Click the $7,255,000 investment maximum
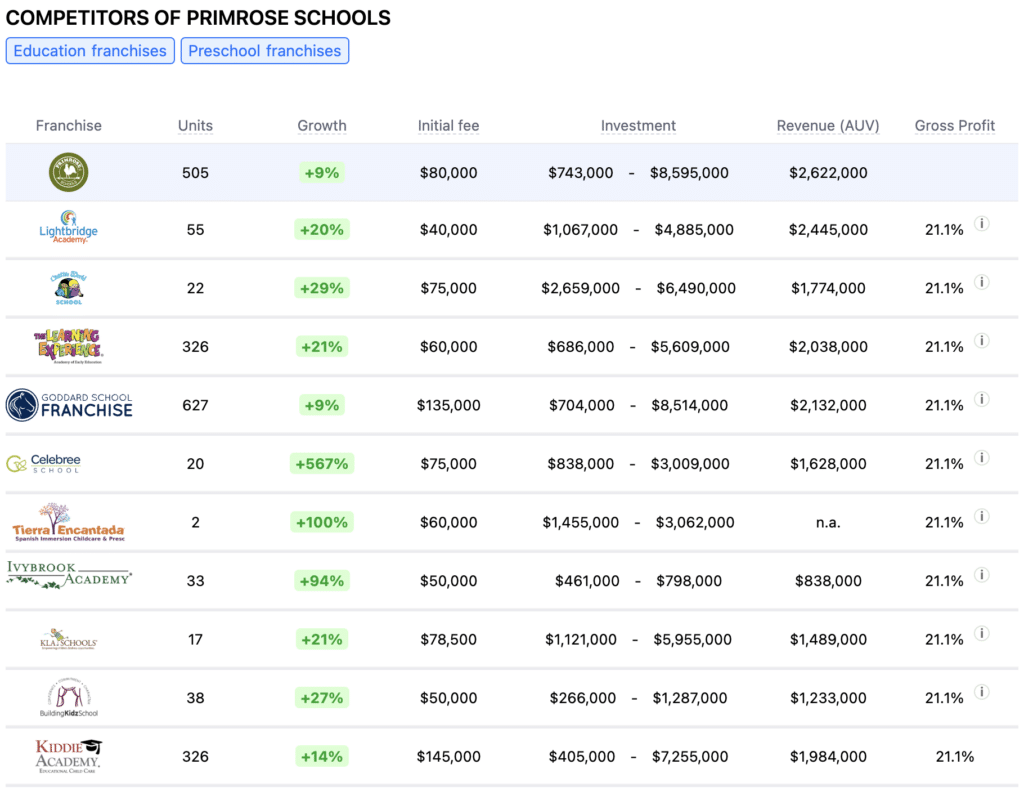1024x796 pixels. point(690,756)
